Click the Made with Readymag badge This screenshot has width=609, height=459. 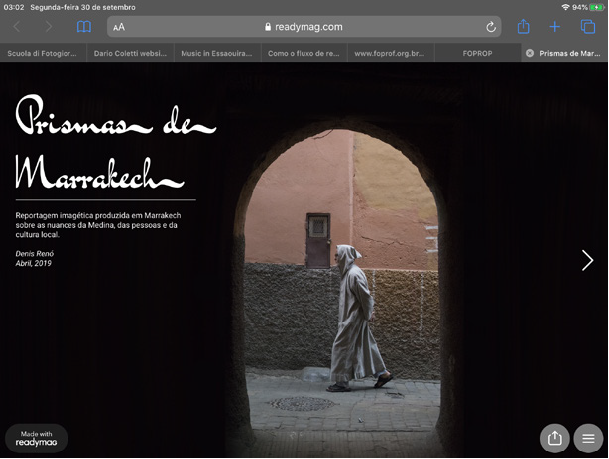(37, 438)
